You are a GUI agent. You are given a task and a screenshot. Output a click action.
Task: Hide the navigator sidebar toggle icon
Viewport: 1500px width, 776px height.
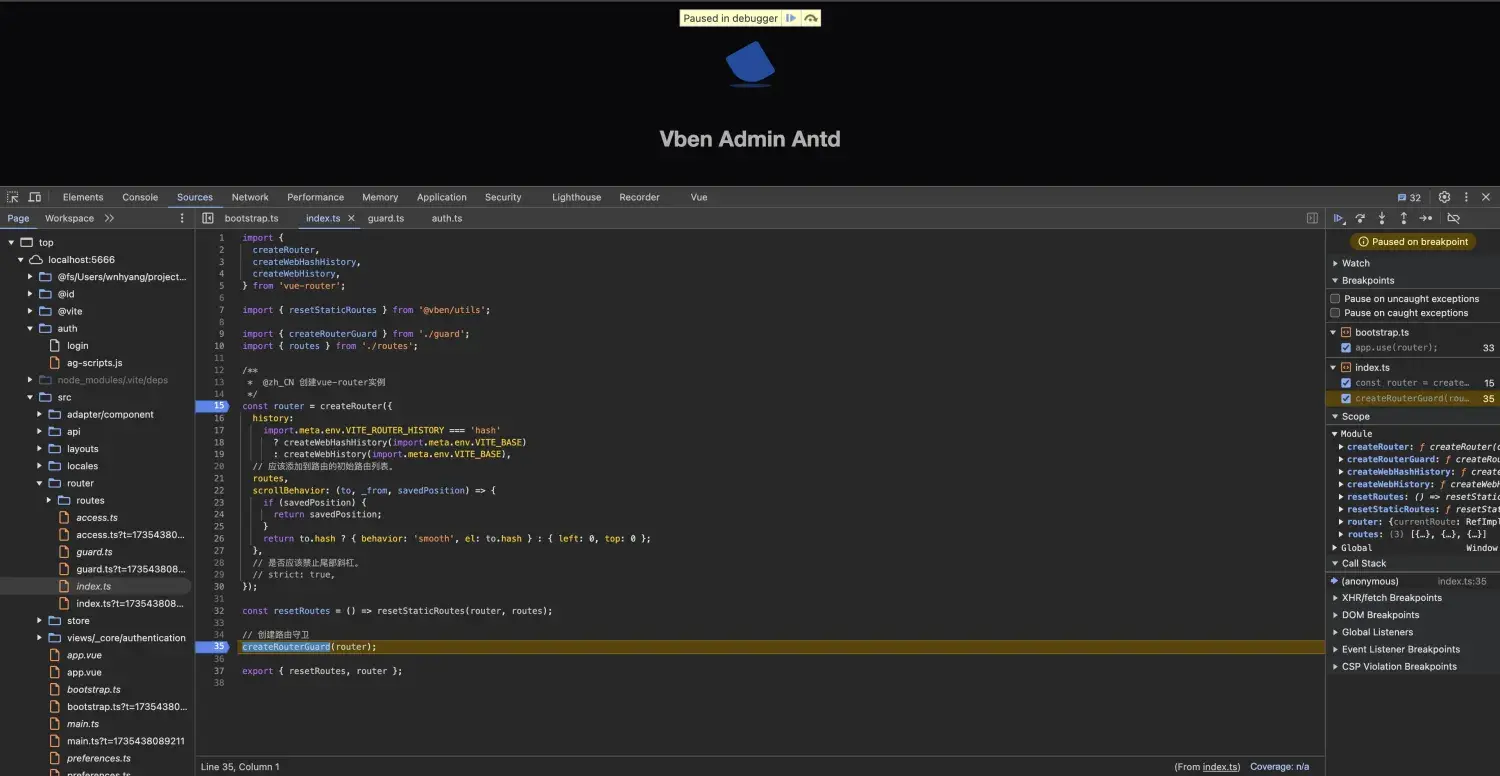[x=208, y=218]
